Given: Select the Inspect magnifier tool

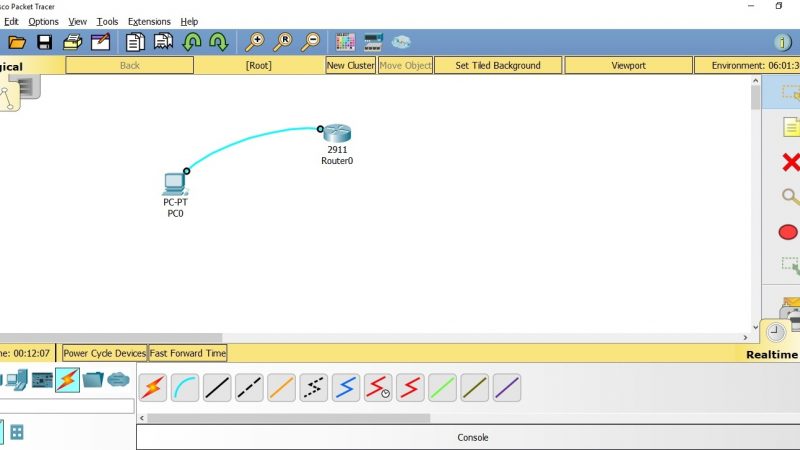Looking at the screenshot, I should point(790,197).
